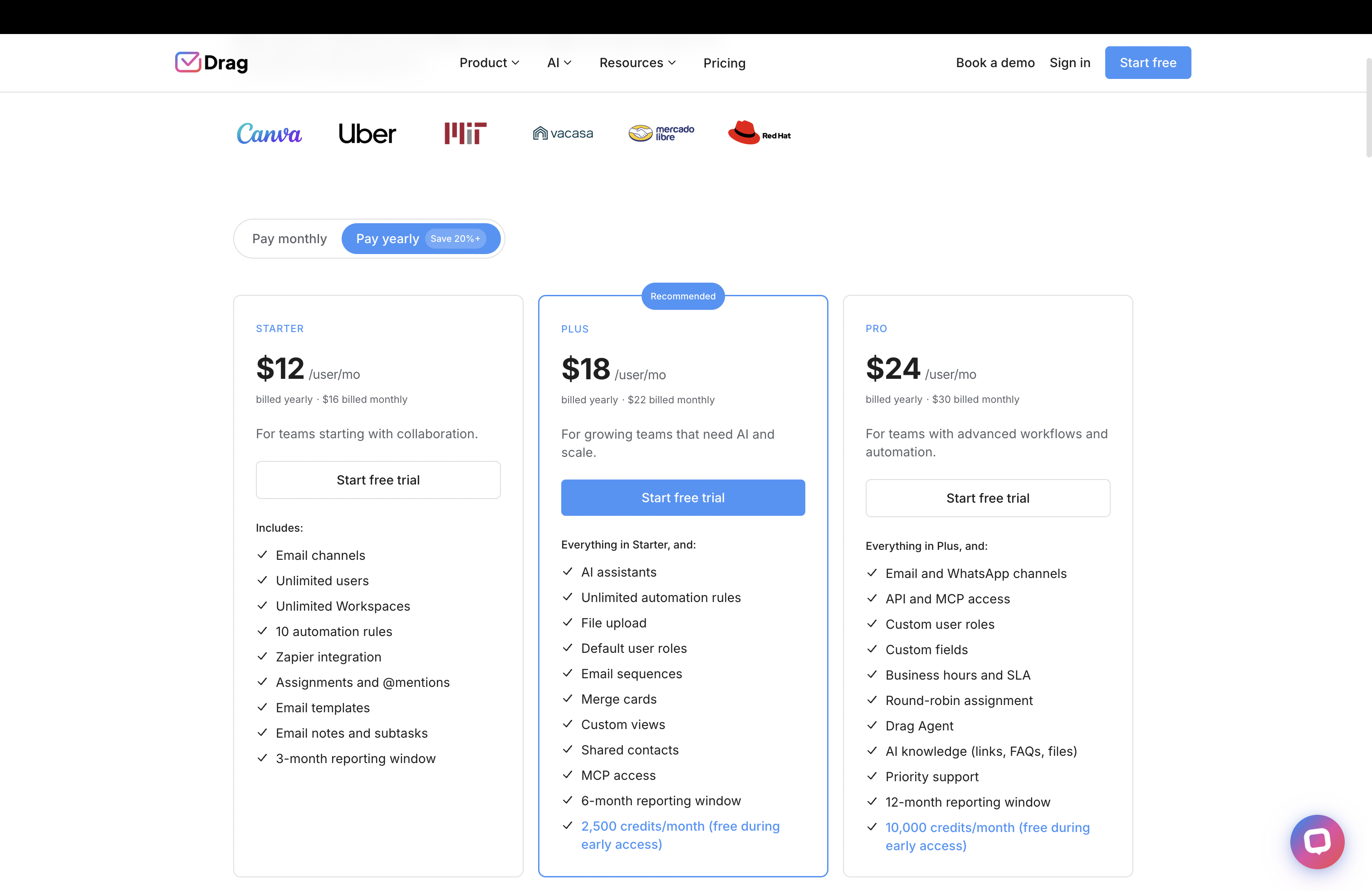Click the checkmark beside Email templates
This screenshot has height=891, width=1372.
click(262, 706)
